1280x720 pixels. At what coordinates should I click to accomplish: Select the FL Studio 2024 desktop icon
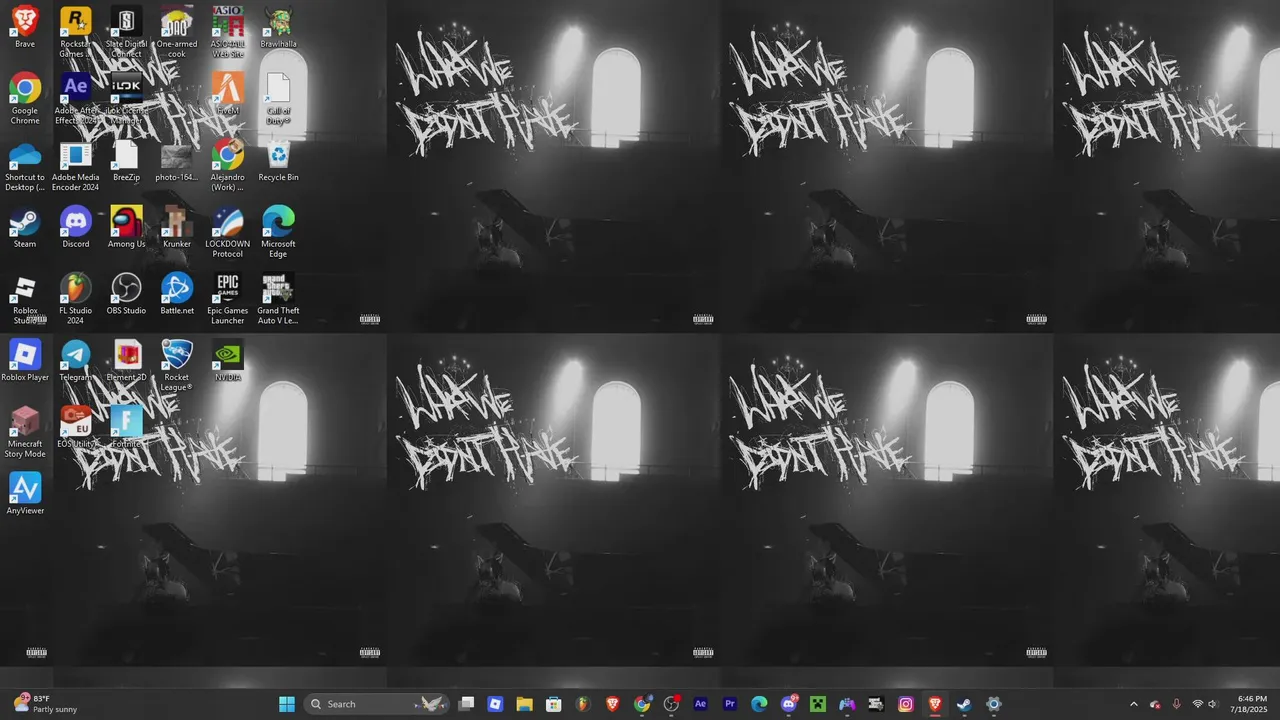coord(76,299)
